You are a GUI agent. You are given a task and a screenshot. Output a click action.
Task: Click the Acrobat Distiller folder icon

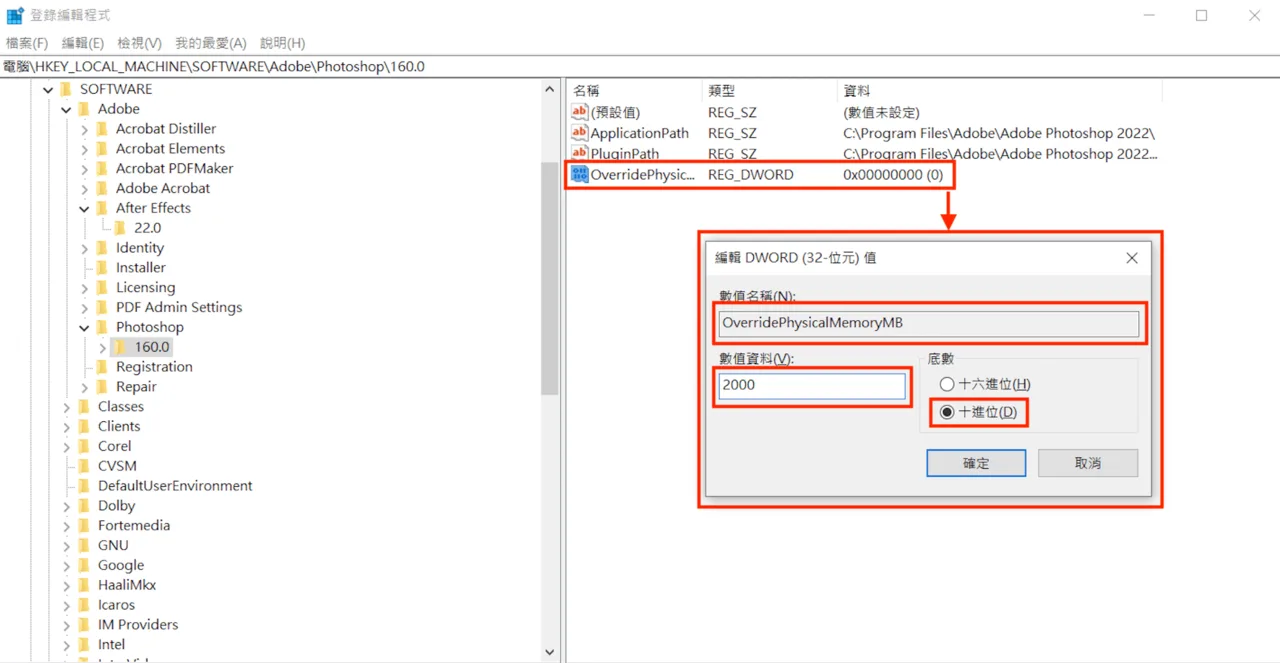tap(102, 129)
